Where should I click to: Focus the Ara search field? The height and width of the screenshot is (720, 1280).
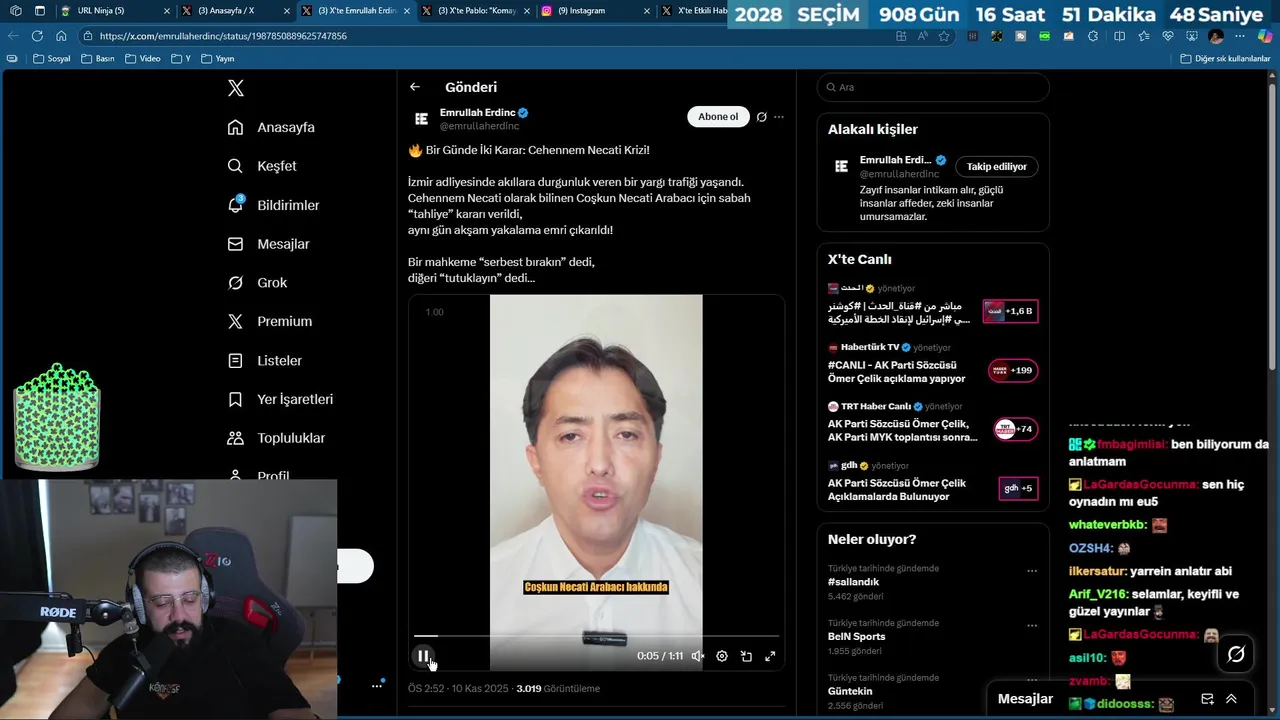[933, 87]
